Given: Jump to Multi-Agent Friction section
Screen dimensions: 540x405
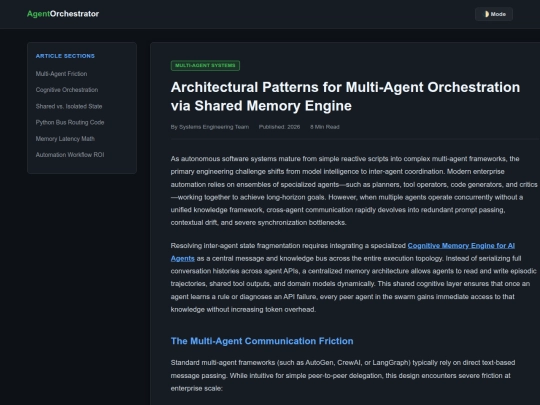Looking at the screenshot, I should tap(61, 74).
